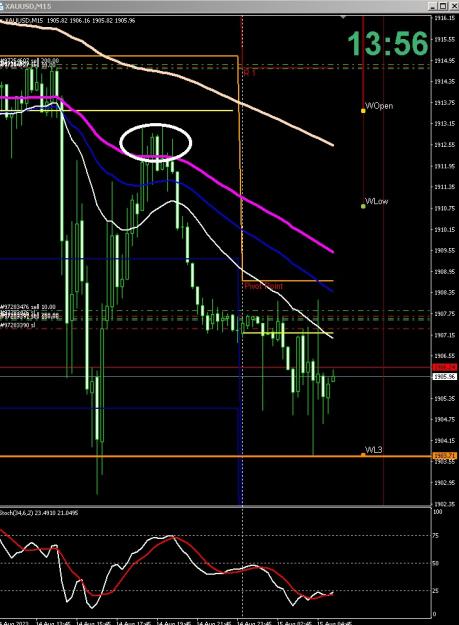This screenshot has height=625, width=459.
Task: Click the 50 level on stochastic scale
Action: coord(436,563)
